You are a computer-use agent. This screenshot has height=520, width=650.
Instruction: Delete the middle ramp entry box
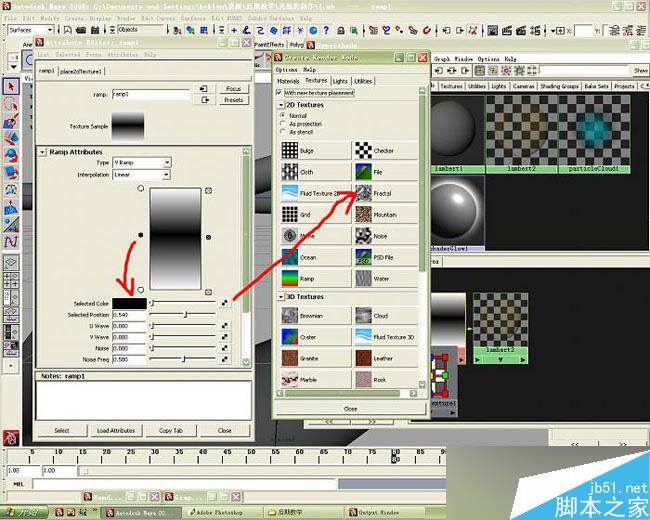[x=209, y=237]
